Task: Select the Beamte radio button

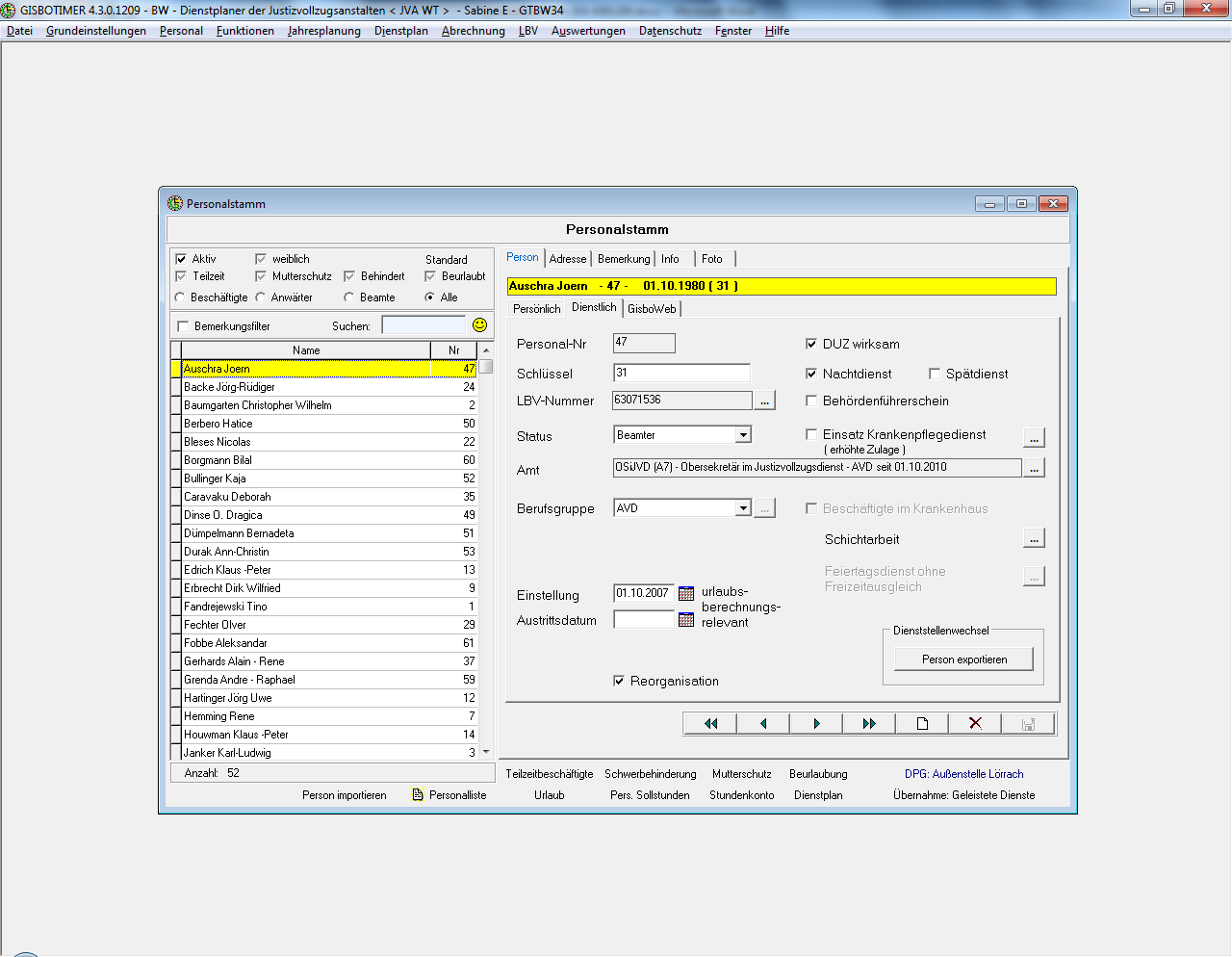Action: click(349, 297)
